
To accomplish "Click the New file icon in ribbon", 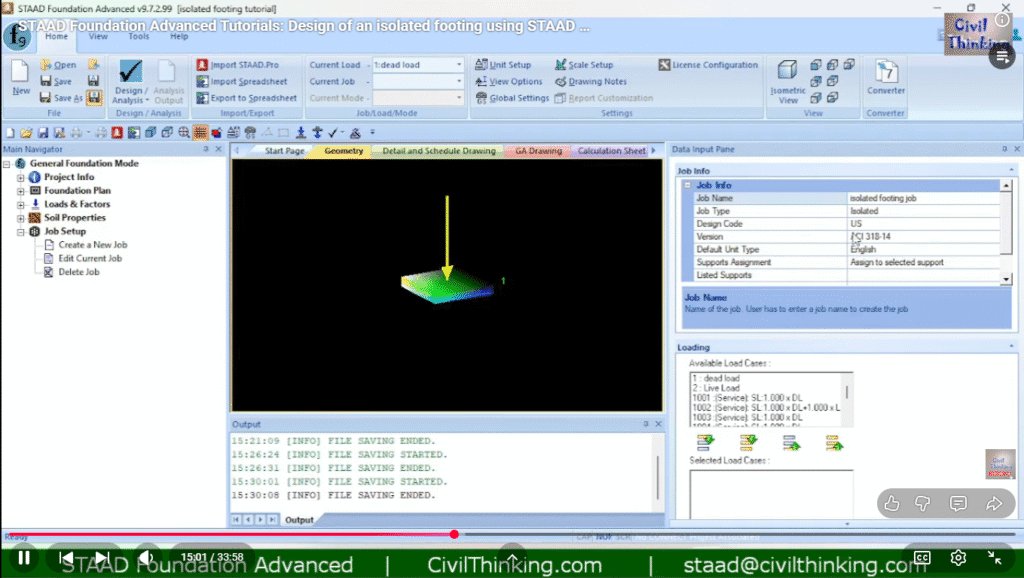I will click(x=21, y=73).
